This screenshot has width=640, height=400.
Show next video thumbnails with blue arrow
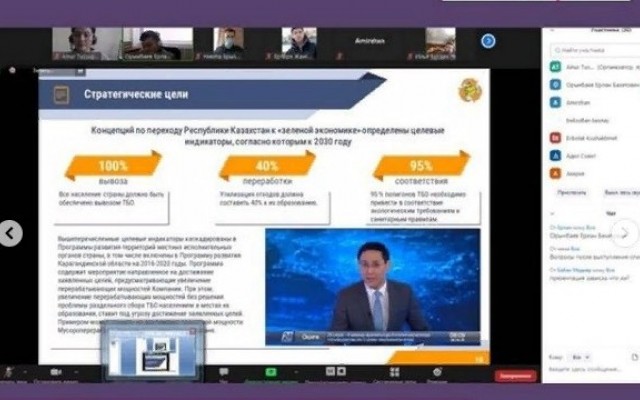point(488,41)
